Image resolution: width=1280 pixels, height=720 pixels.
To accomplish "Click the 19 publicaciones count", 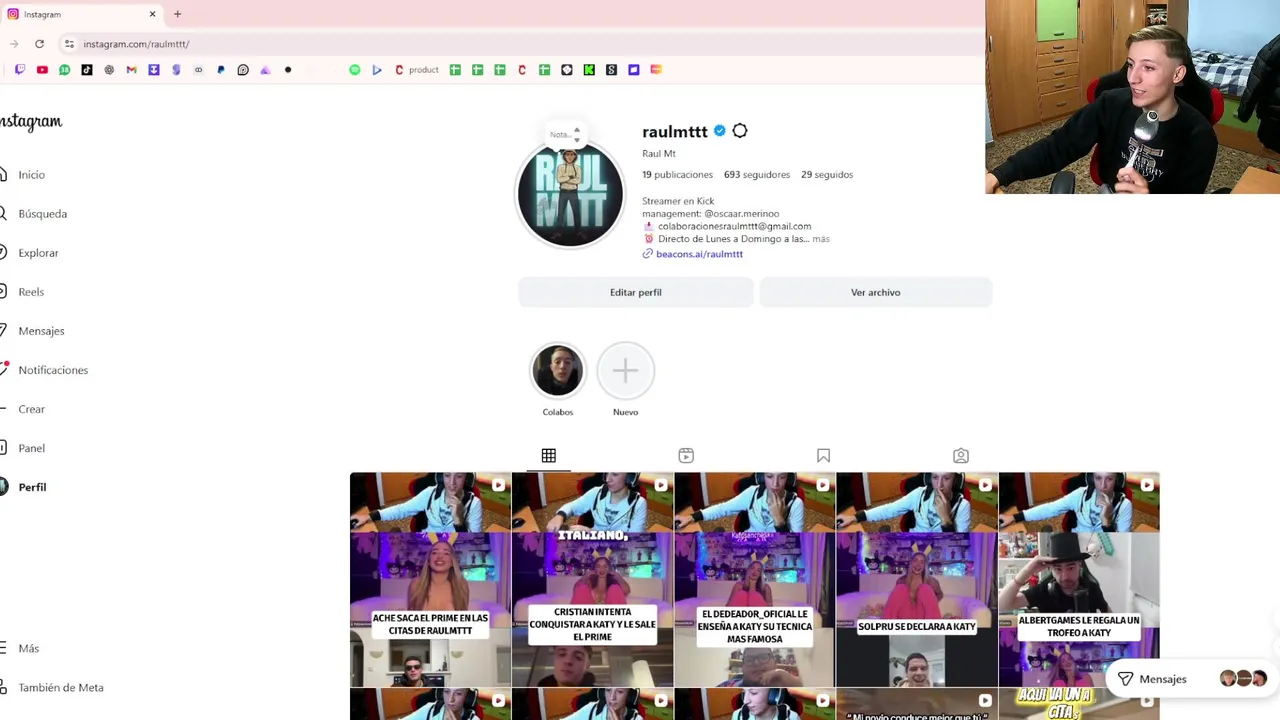I will coord(677,175).
